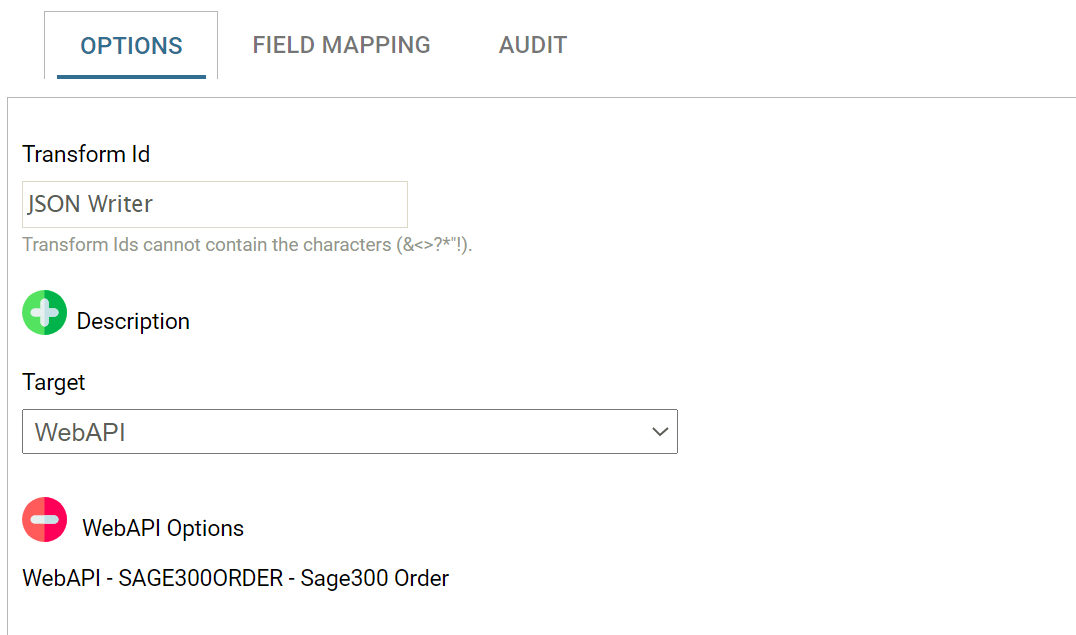The height and width of the screenshot is (635, 1076).
Task: Click the Transform Id label
Action: coord(86,154)
